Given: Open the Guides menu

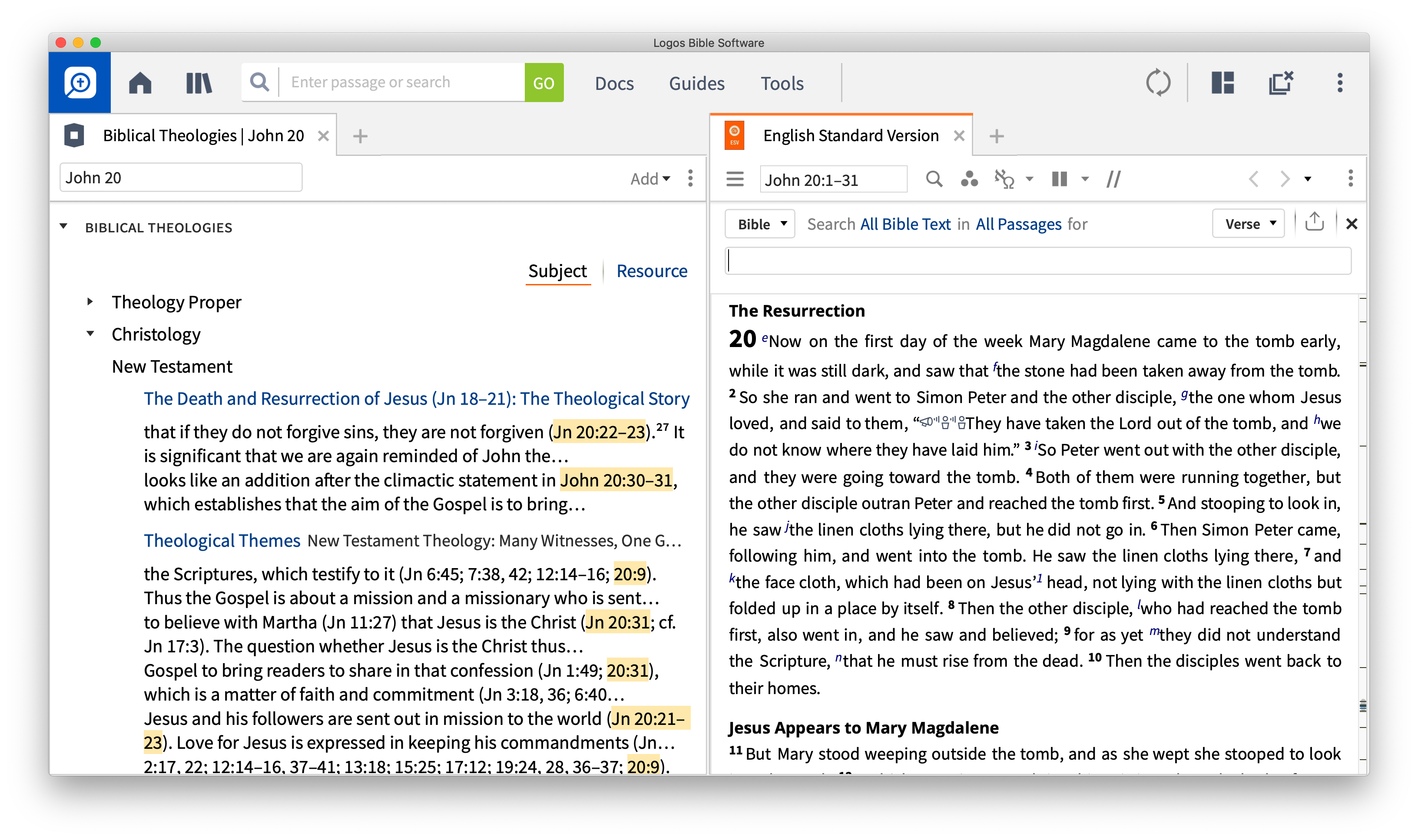Looking at the screenshot, I should [696, 84].
